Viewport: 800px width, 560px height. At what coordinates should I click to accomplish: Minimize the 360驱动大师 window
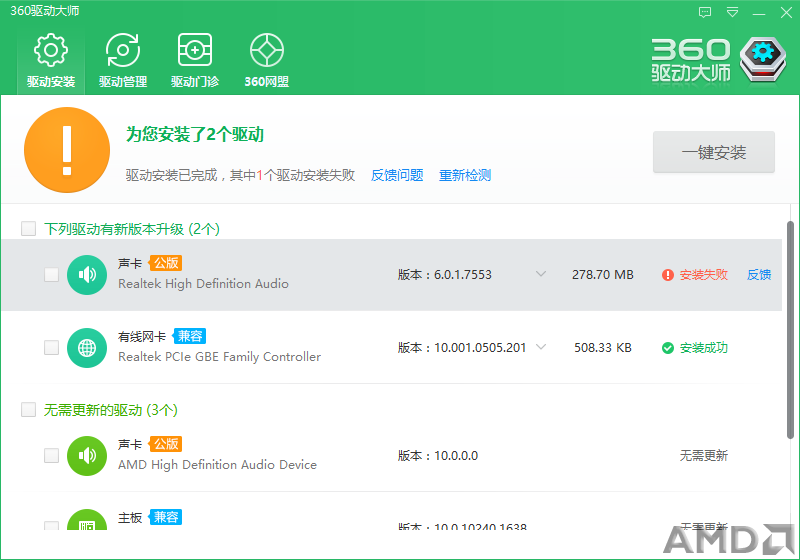pos(759,13)
